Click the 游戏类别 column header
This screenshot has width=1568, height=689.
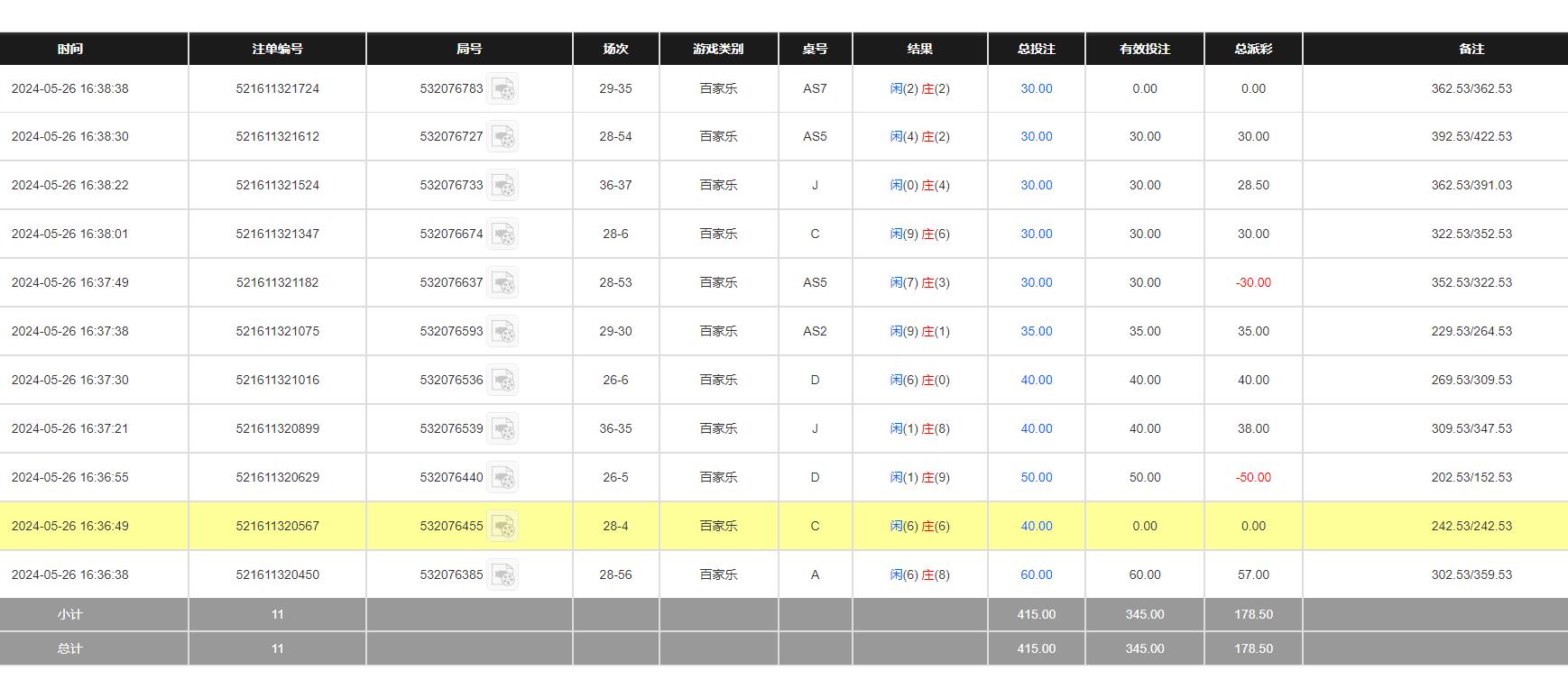(719, 49)
